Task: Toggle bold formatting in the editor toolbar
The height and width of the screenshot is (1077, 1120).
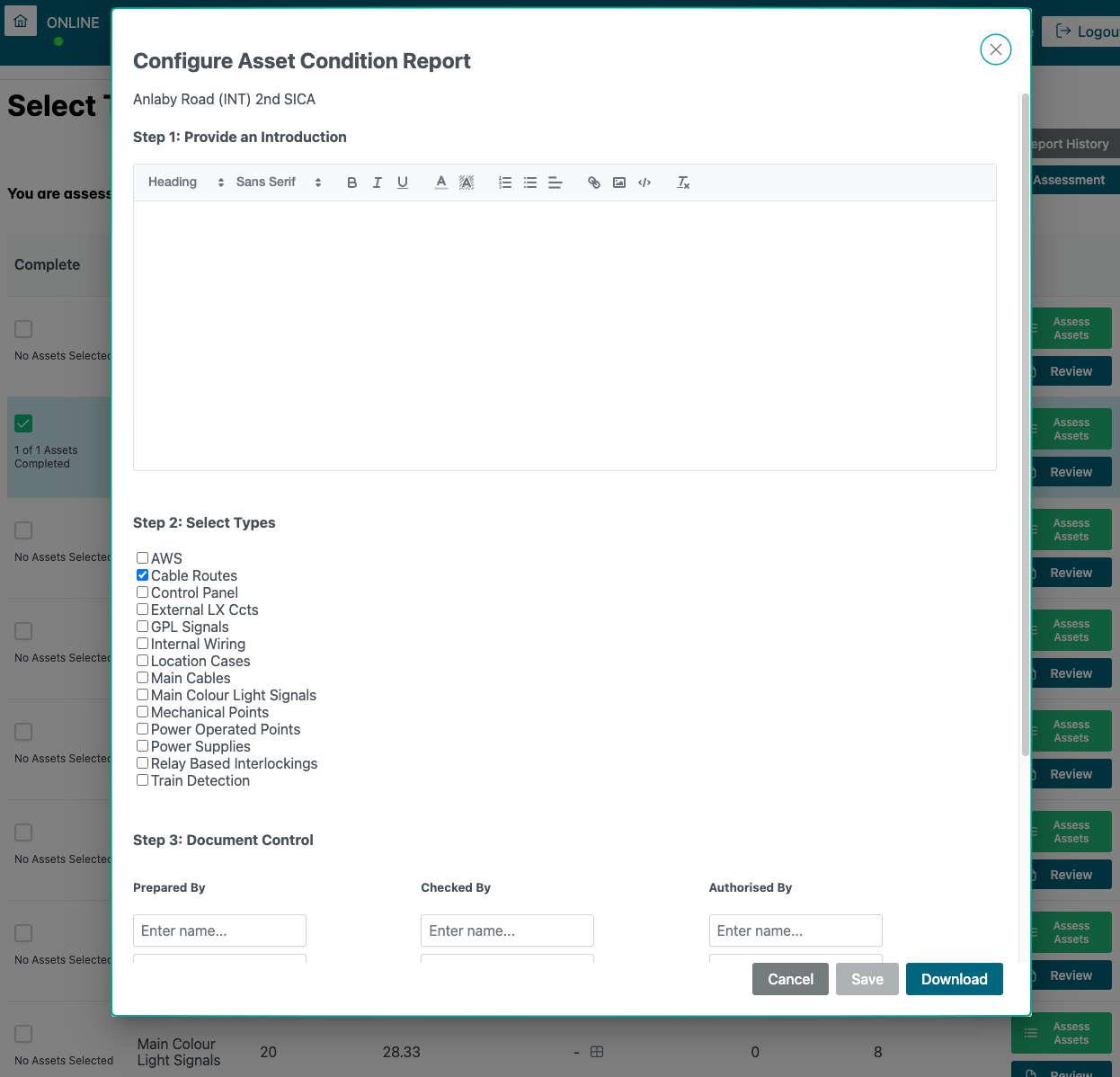Action: (x=351, y=182)
